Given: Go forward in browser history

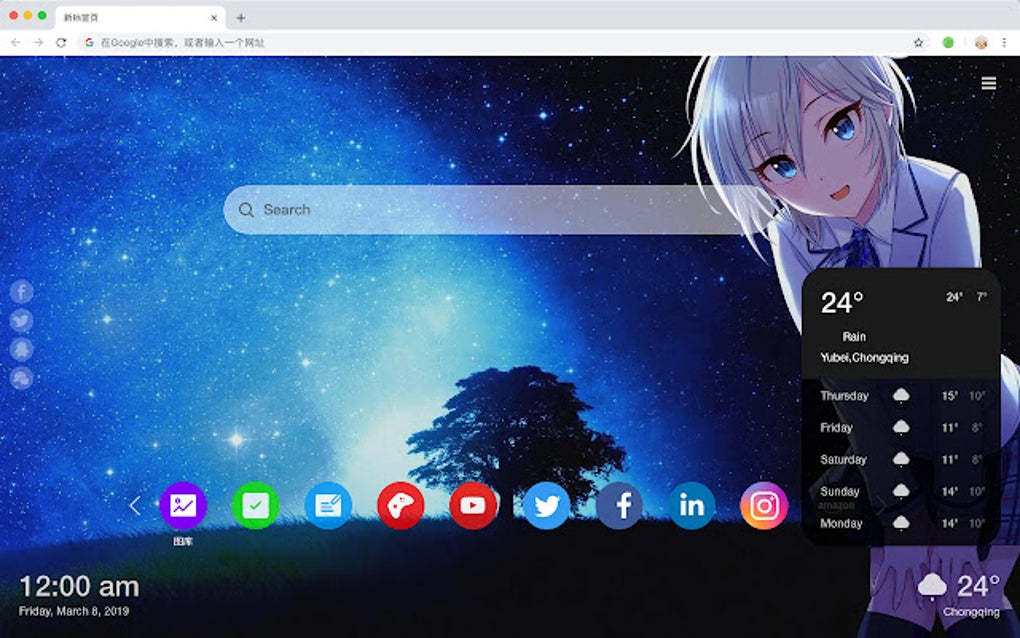Looking at the screenshot, I should (38, 42).
